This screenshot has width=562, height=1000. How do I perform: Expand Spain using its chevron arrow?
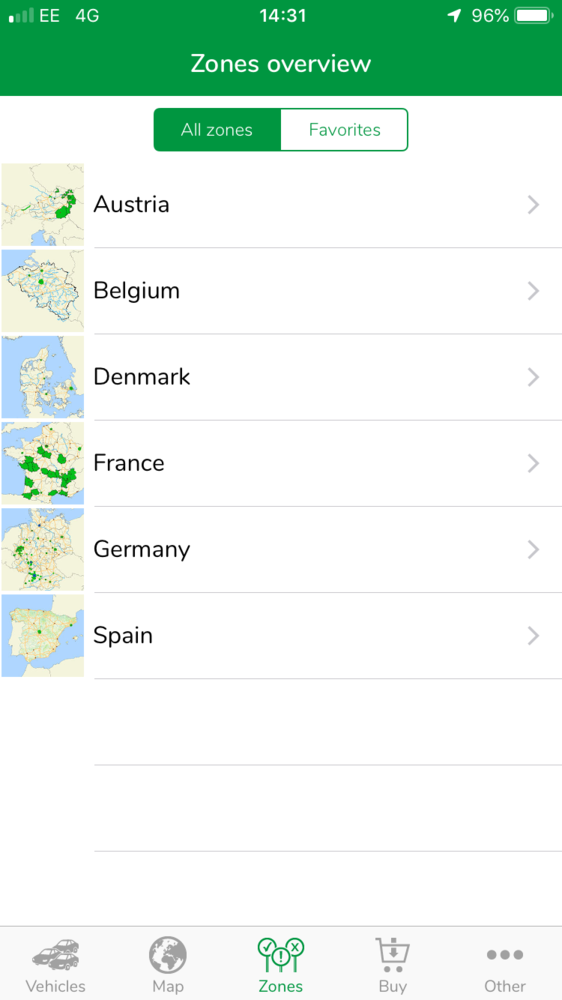pos(534,636)
